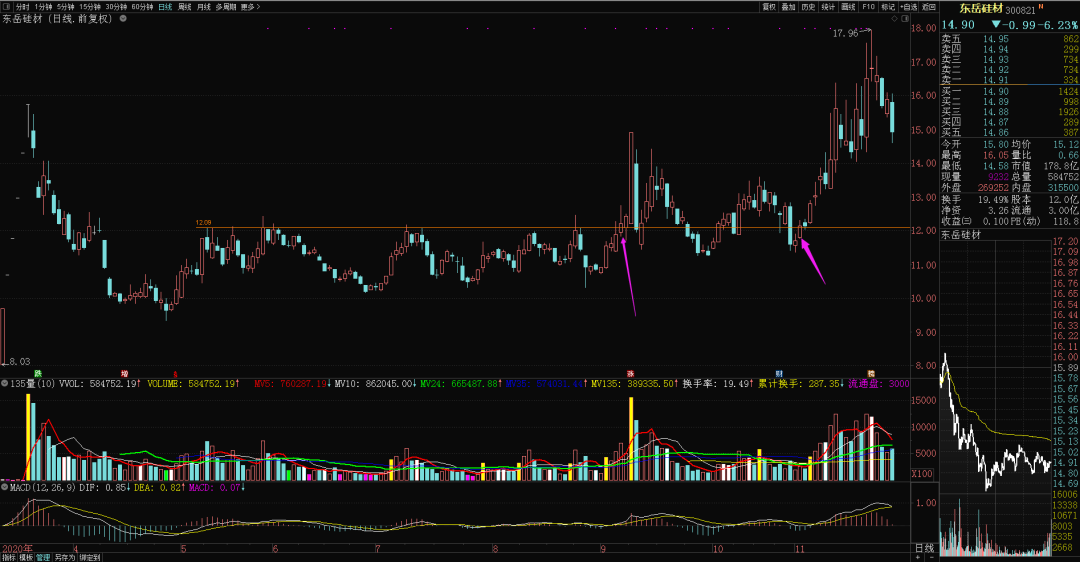
Task: Add stock via +自选 button
Action: [x=909, y=6]
